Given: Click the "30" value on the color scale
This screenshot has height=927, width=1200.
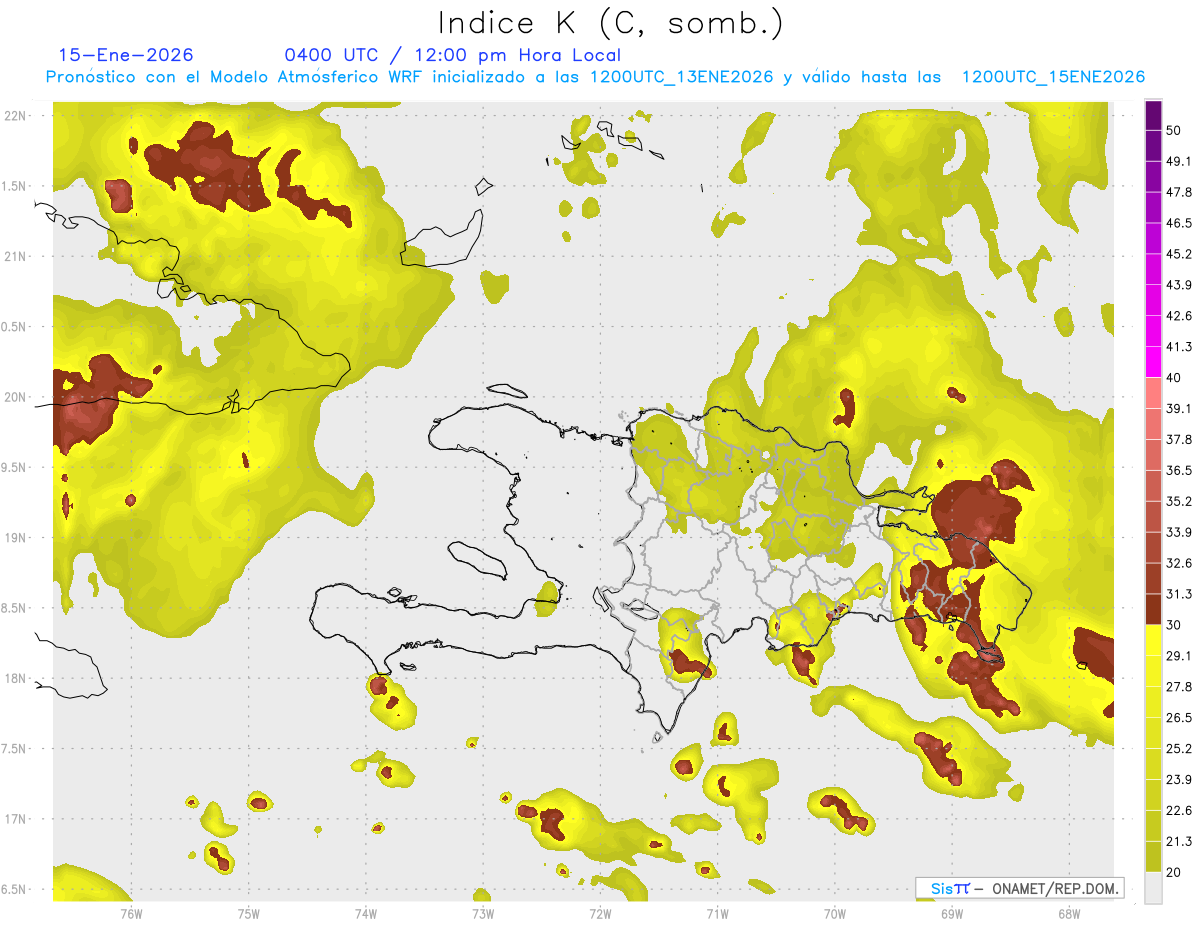Looking at the screenshot, I should click(x=1174, y=625).
